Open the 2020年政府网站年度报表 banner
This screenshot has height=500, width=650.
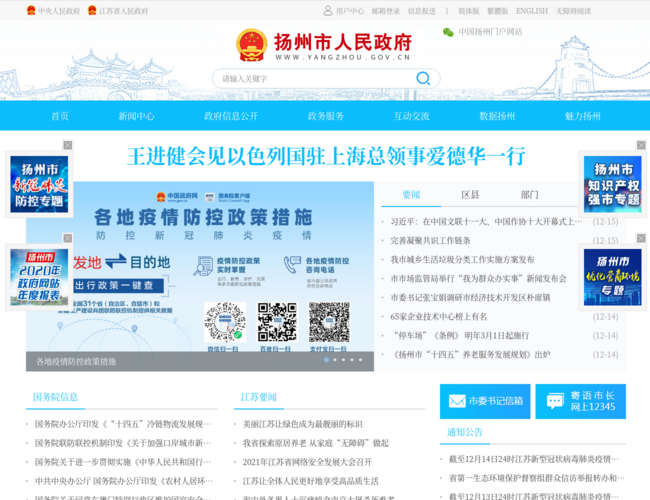pos(39,277)
